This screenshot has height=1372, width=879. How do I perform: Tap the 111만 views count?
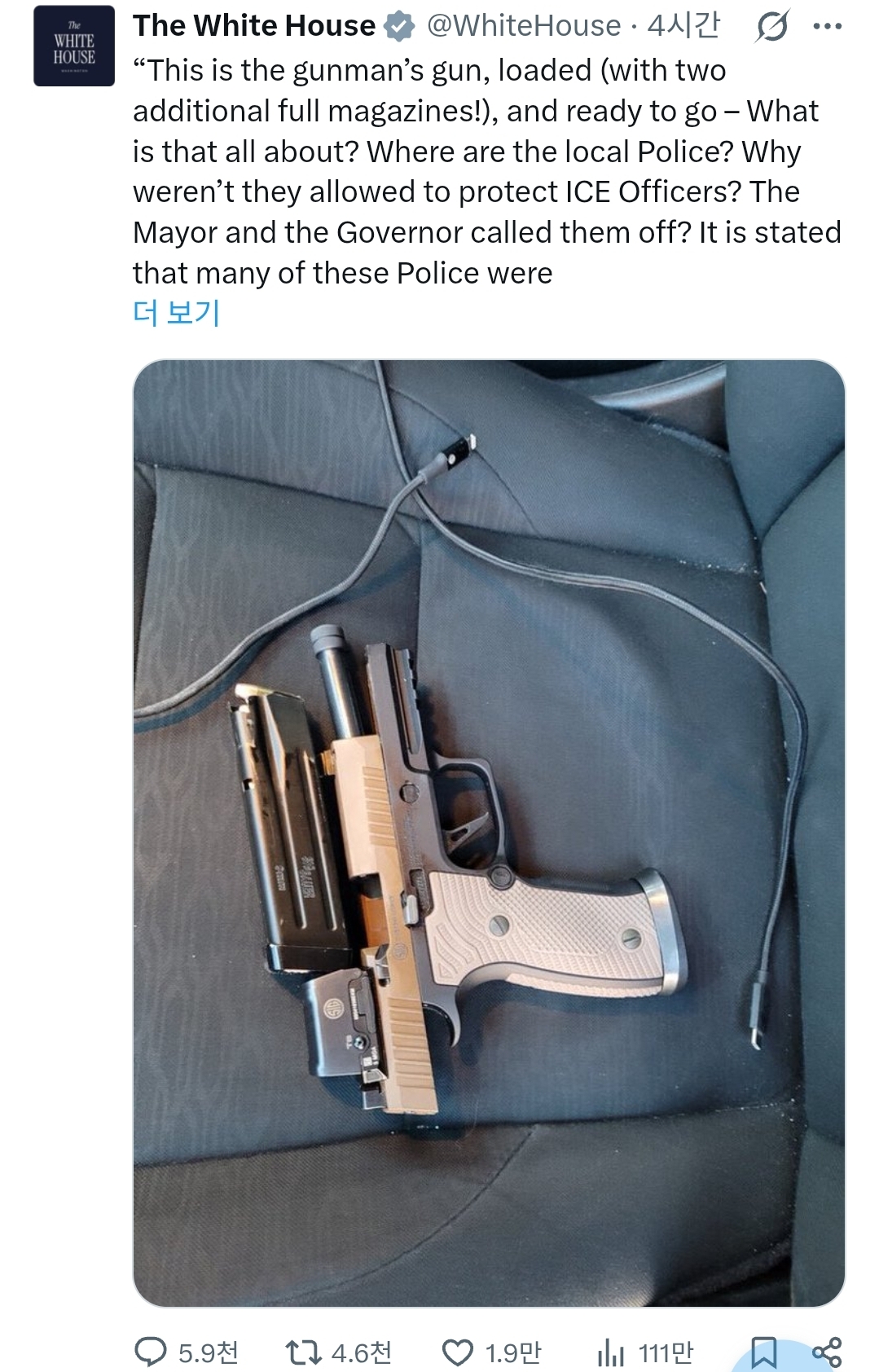coord(666,1352)
